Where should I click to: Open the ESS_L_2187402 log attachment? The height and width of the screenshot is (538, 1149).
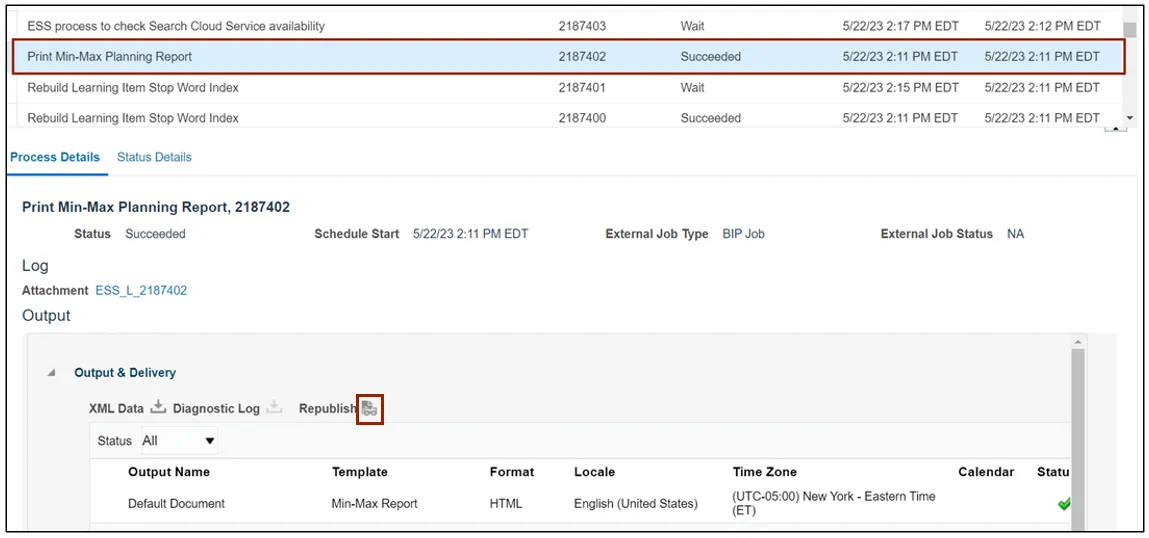click(141, 291)
